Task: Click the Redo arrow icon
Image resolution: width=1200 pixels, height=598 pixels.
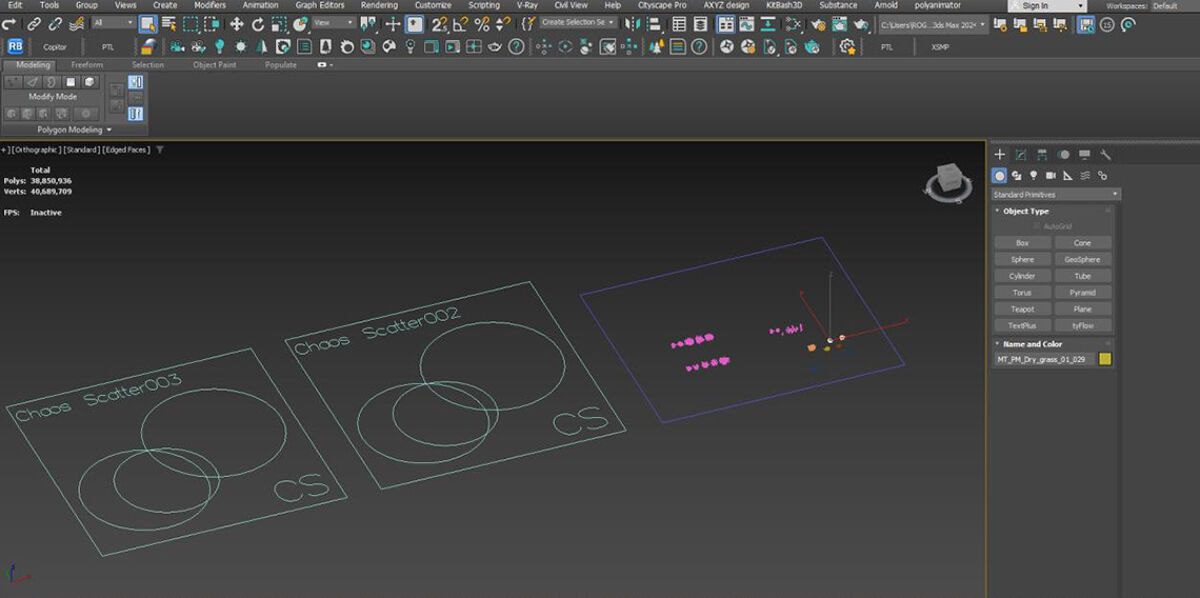Action: pos(11,23)
